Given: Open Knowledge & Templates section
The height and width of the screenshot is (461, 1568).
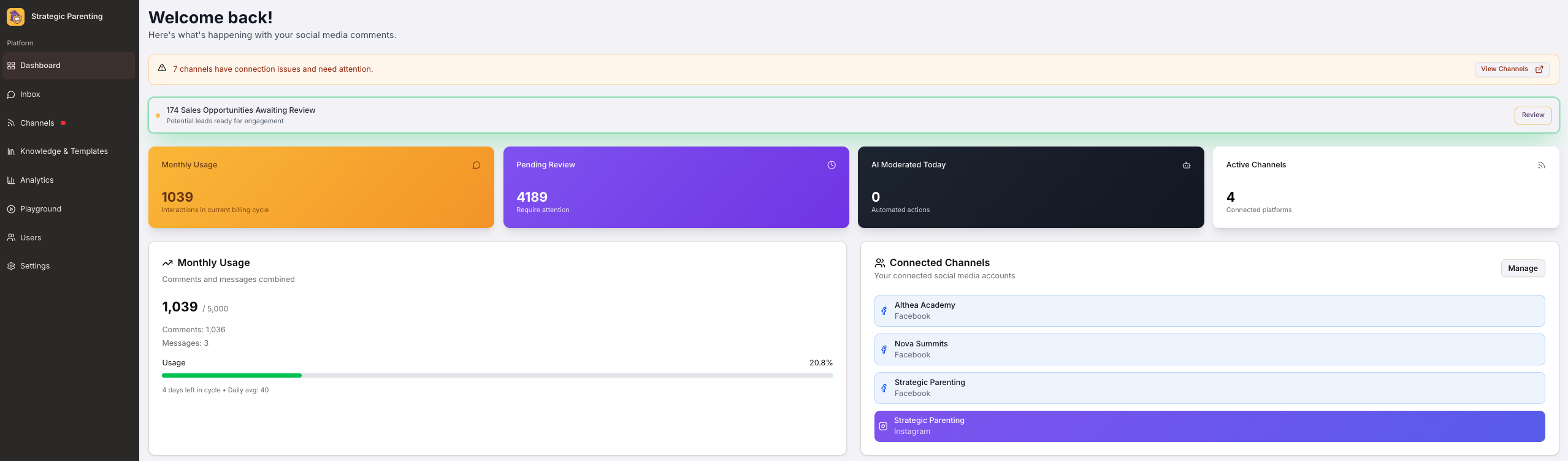Looking at the screenshot, I should click(69, 151).
